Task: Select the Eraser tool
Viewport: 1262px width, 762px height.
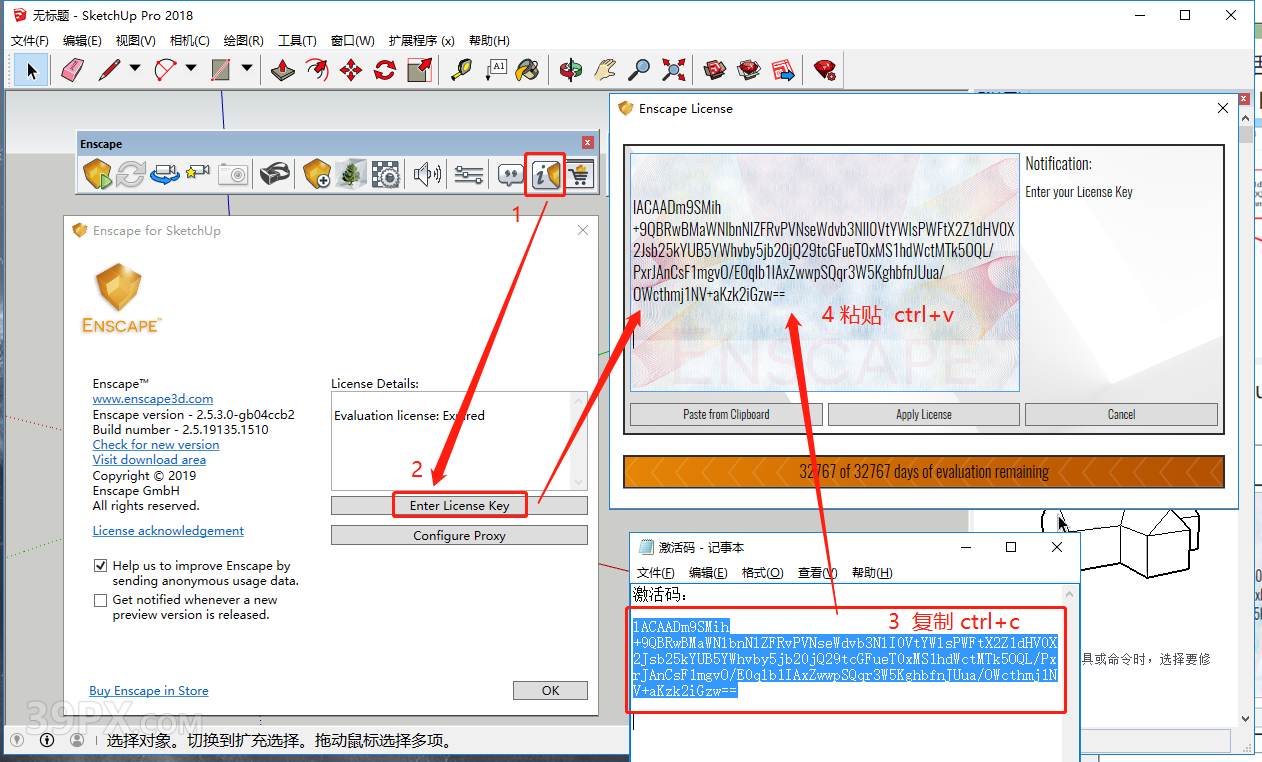Action: point(71,69)
